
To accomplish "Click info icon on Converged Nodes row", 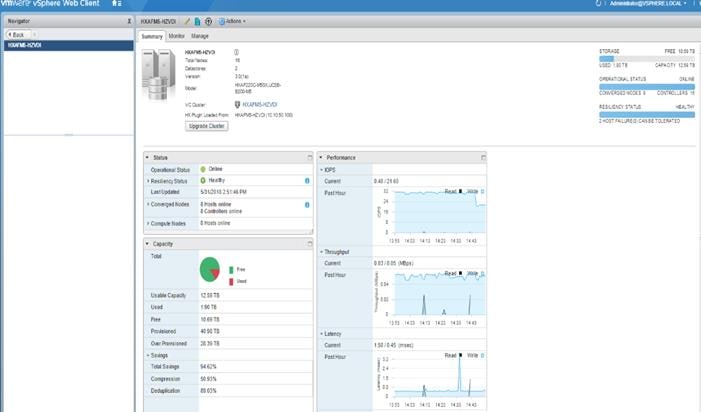I will click(307, 205).
